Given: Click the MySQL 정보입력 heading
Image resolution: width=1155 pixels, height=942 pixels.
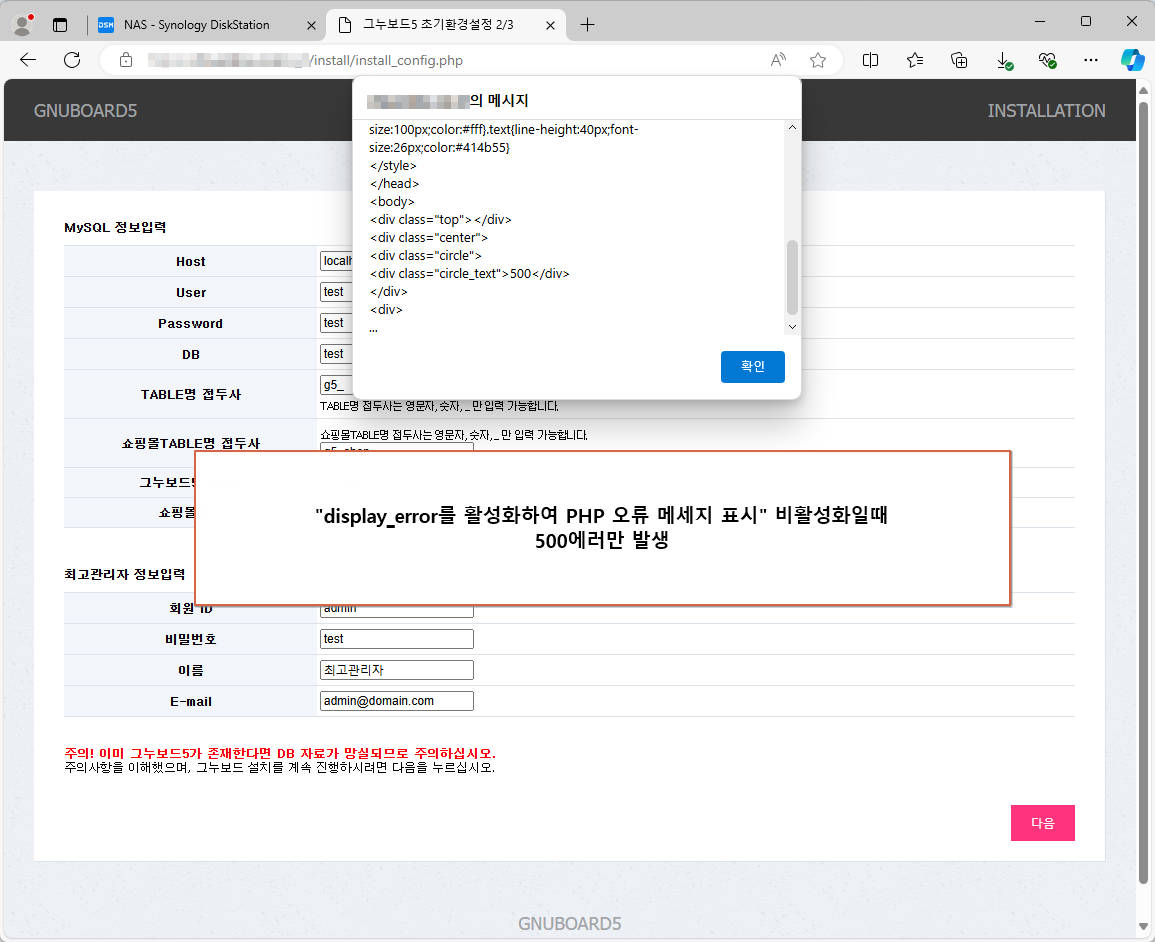Looking at the screenshot, I should click(115, 227).
